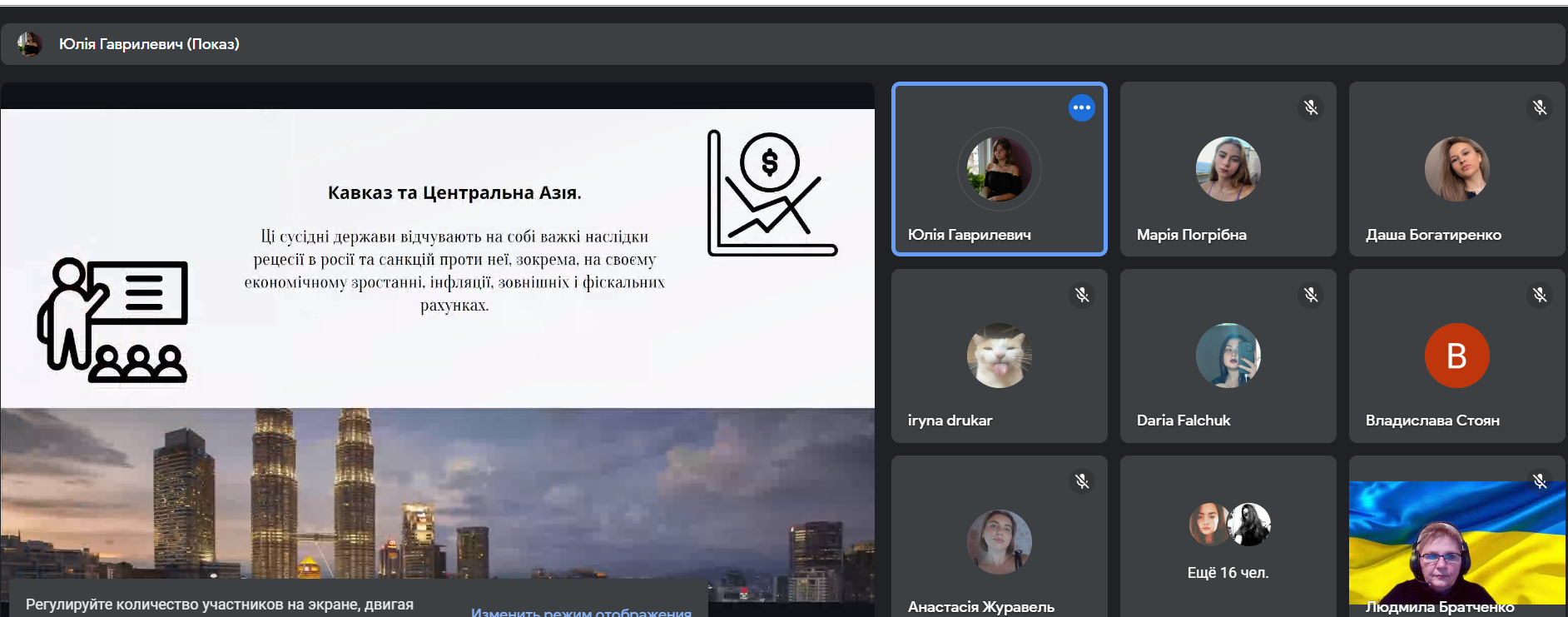The image size is (1568, 617).
Task: Click the dollar chart icon on slide
Action: point(772,193)
